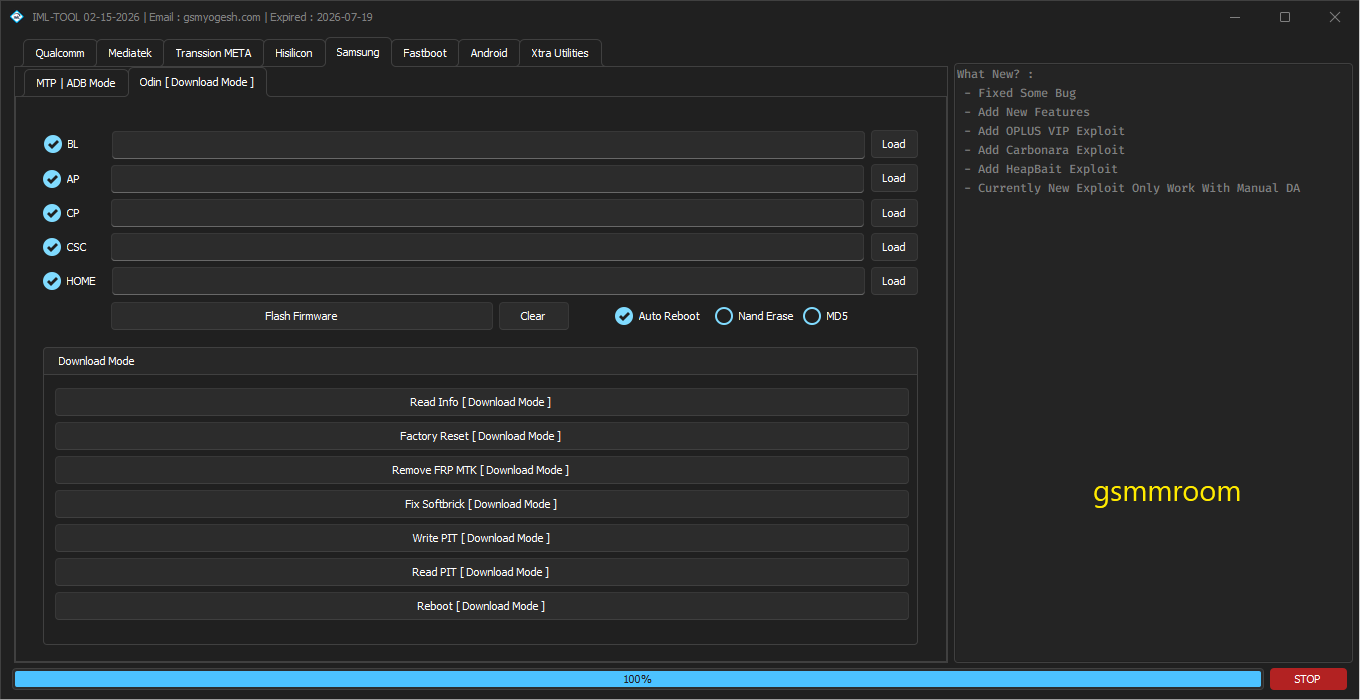Toggle the CP checkbox
This screenshot has height=700, width=1360.
coord(53,213)
